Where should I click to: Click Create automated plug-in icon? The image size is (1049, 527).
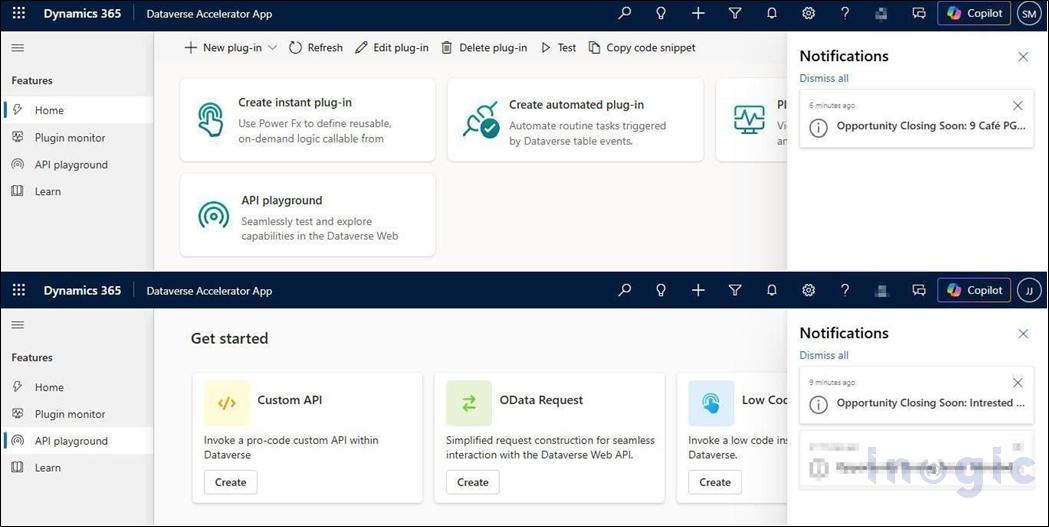coord(481,119)
